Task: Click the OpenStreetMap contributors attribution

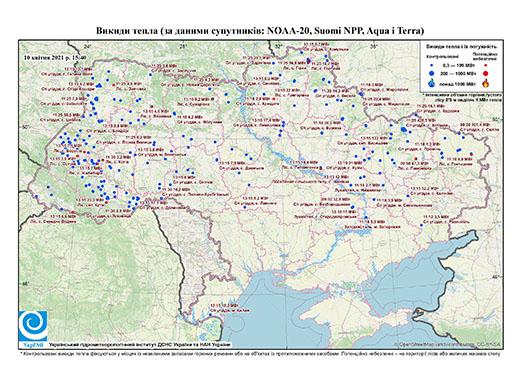Action: (448, 344)
